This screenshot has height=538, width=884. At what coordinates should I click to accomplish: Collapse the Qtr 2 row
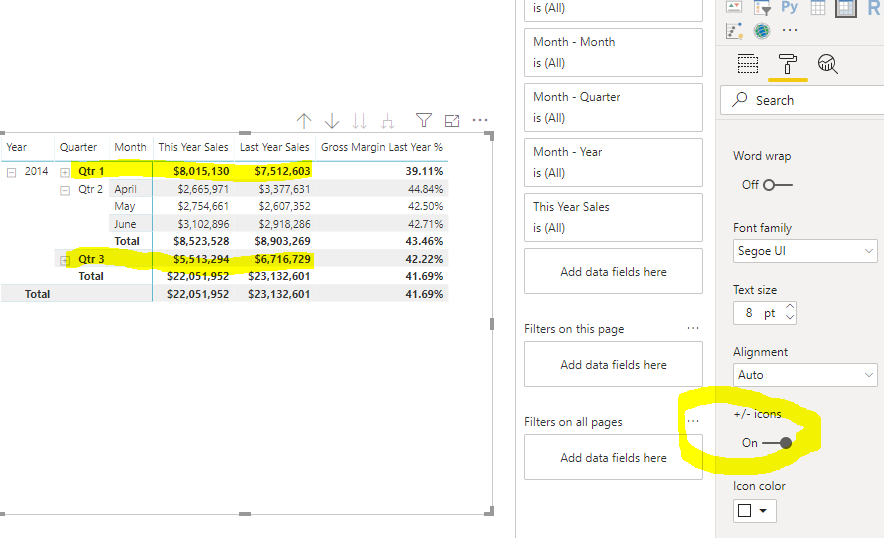pyautogui.click(x=65, y=191)
